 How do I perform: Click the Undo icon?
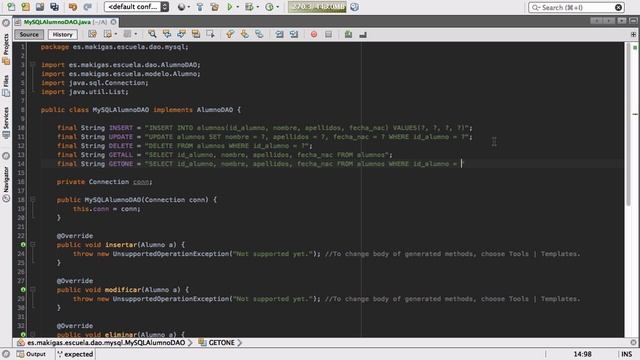pos(73,7)
